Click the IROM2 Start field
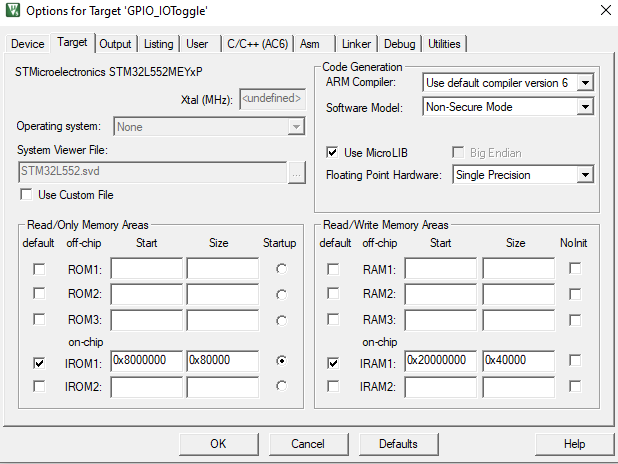 pos(147,387)
